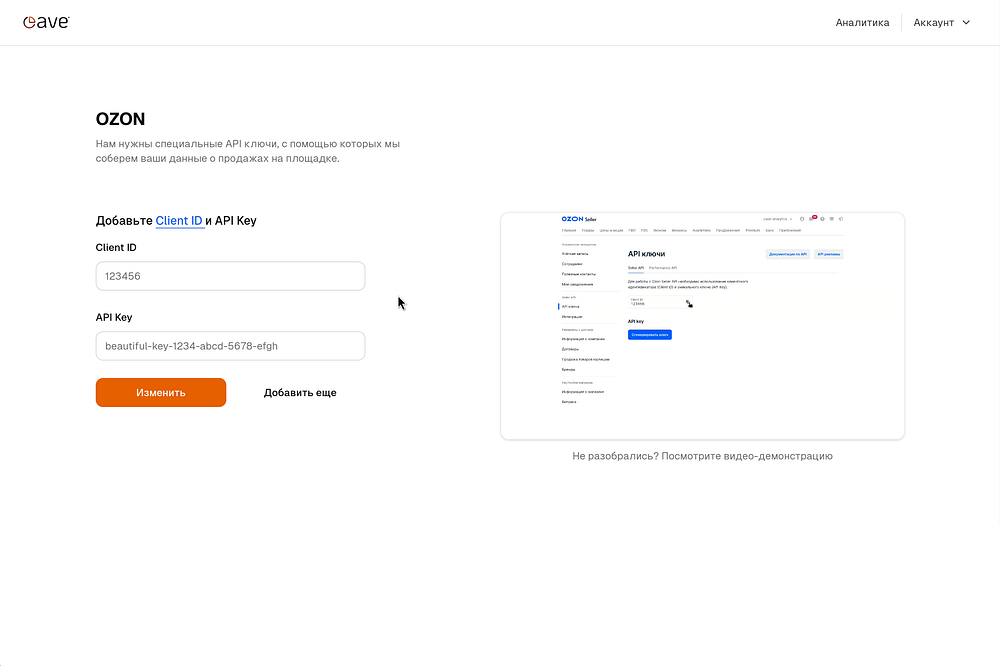This screenshot has height=666, width=1000.
Task: Switch to Performance API tab in preview
Action: [x=663, y=268]
